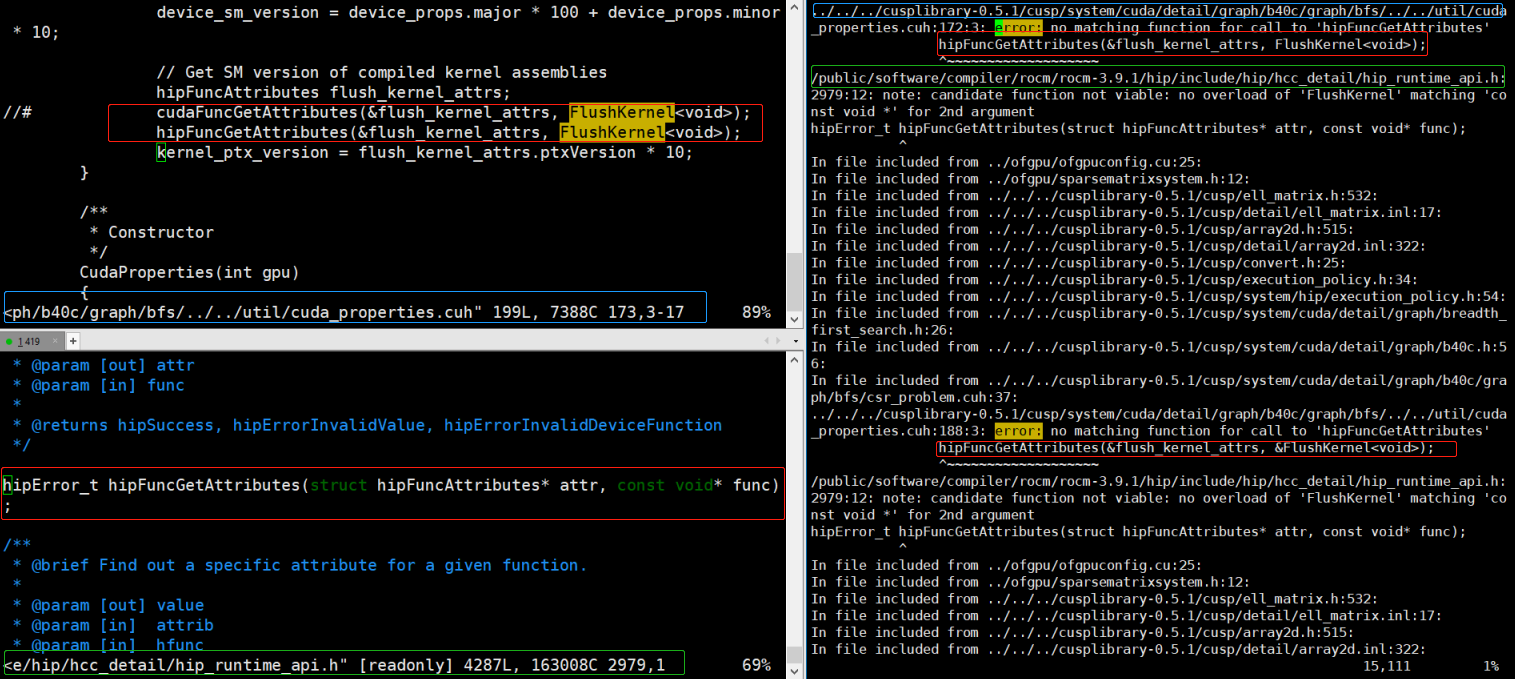Screen dimensions: 1515x679
Task: Click the '@param [out] value' doc line
Action: [x=108, y=605]
